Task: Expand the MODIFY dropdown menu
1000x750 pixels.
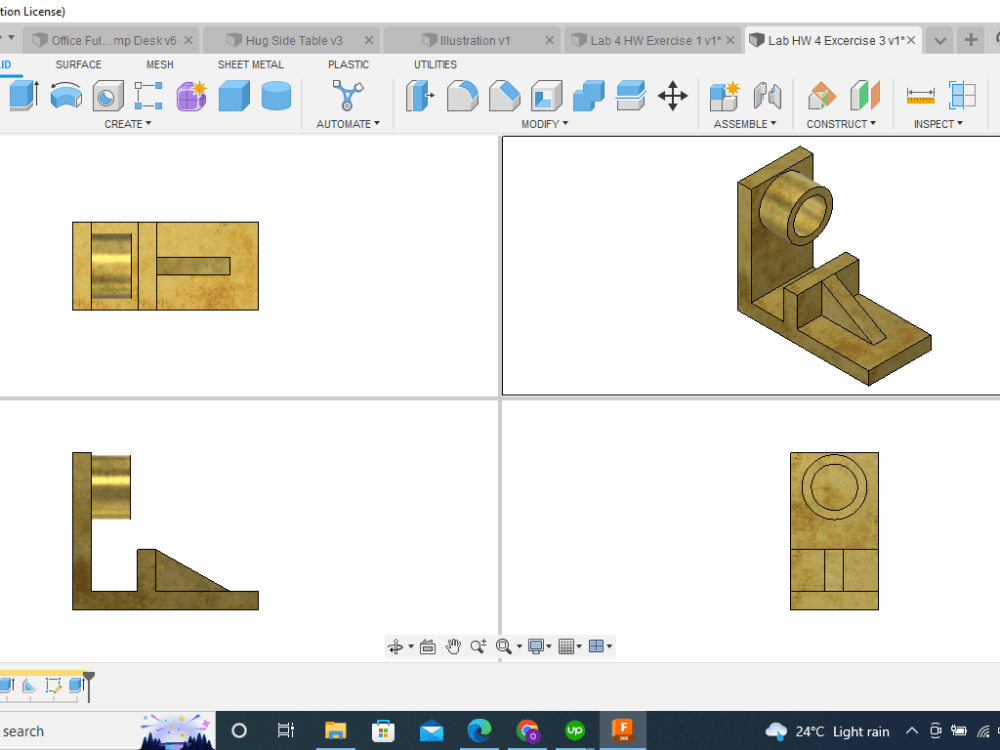Action: (544, 124)
